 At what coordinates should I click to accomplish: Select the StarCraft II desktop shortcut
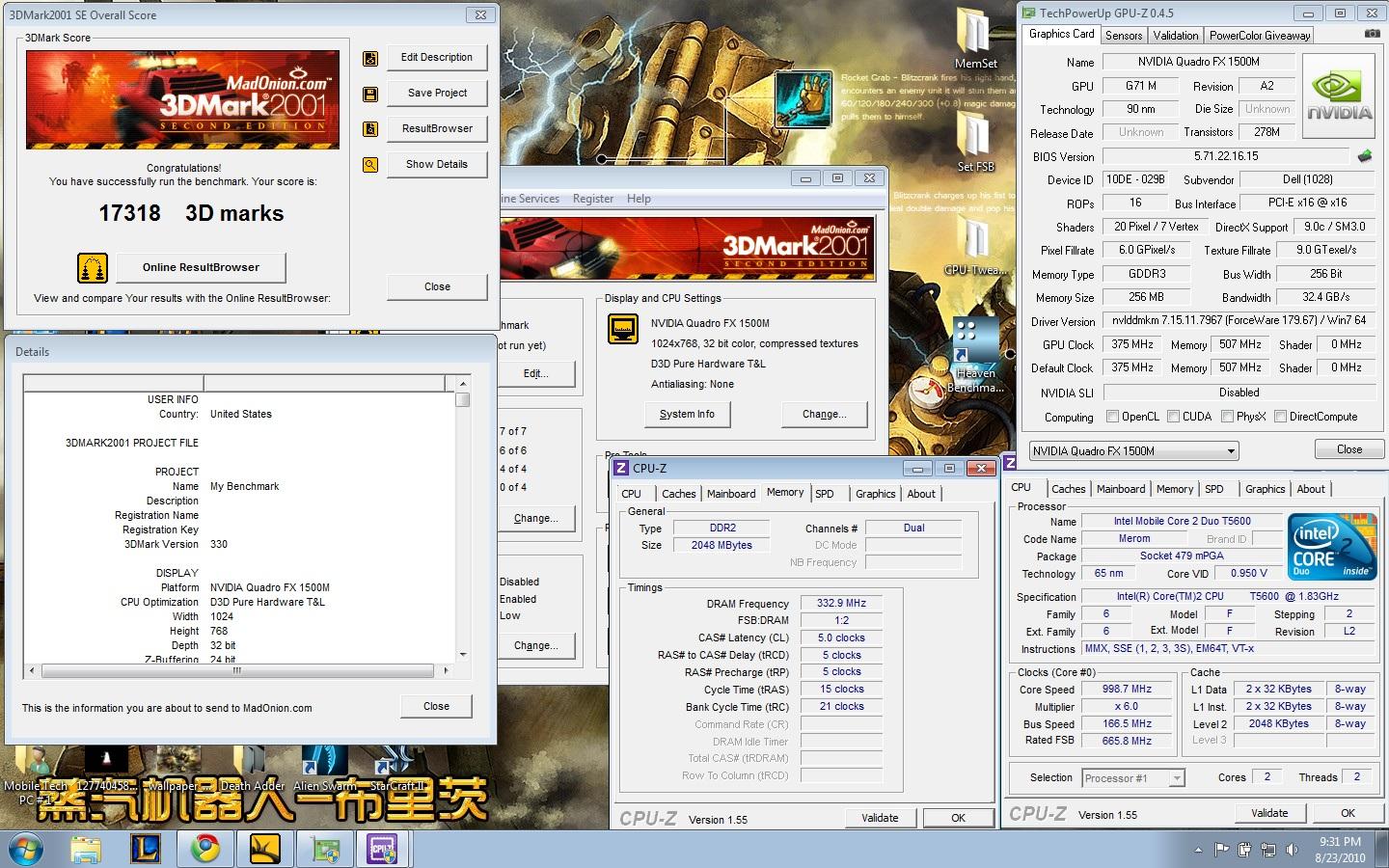tap(397, 770)
